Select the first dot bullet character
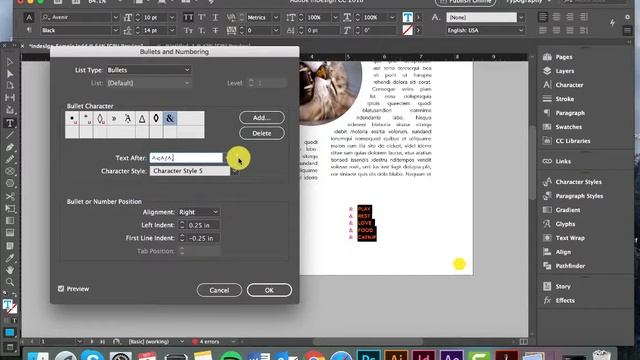The image size is (640, 360). [72, 119]
